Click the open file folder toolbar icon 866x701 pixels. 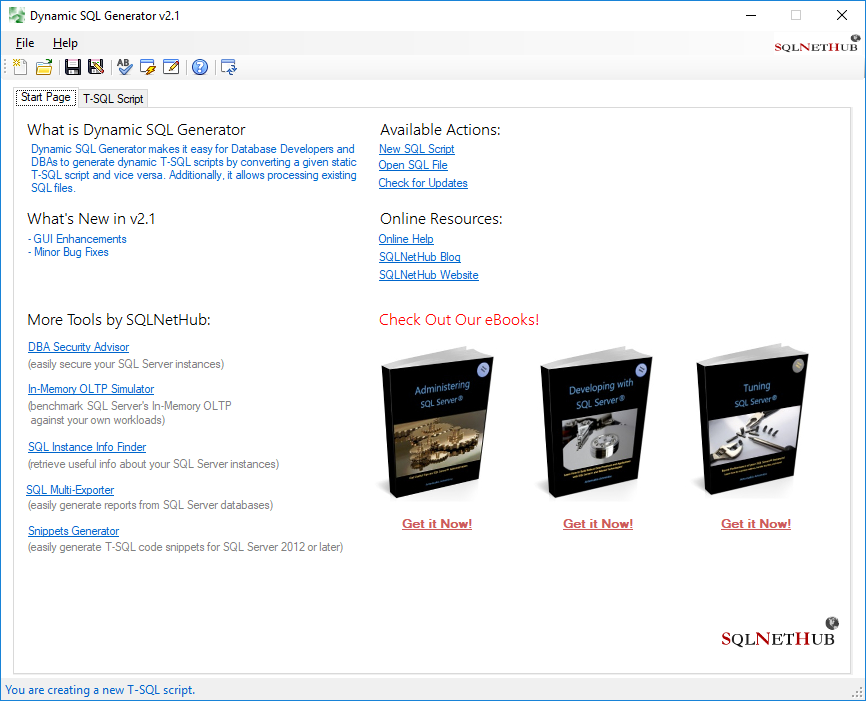(44, 67)
